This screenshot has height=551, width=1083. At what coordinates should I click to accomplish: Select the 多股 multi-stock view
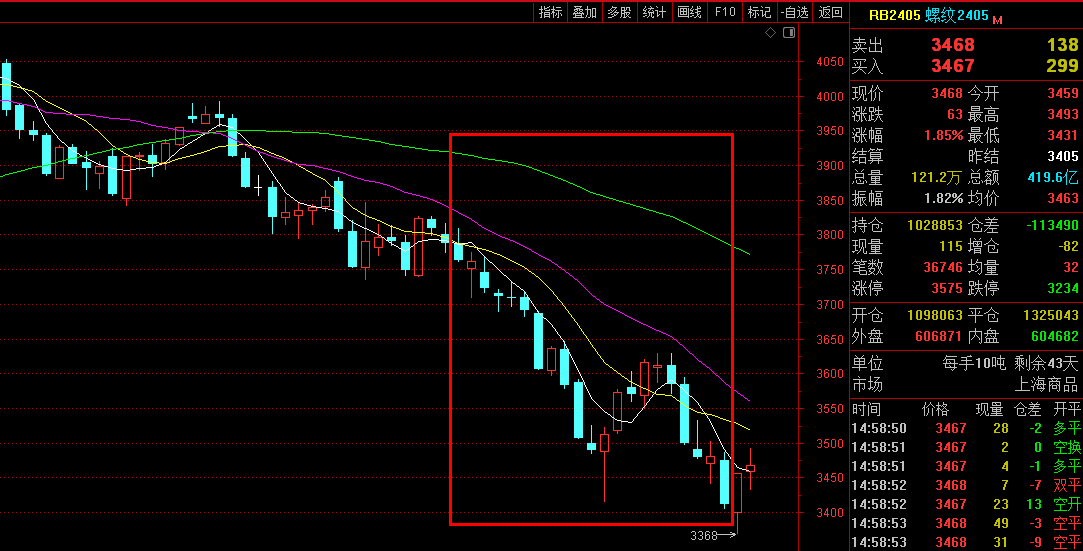click(x=619, y=12)
